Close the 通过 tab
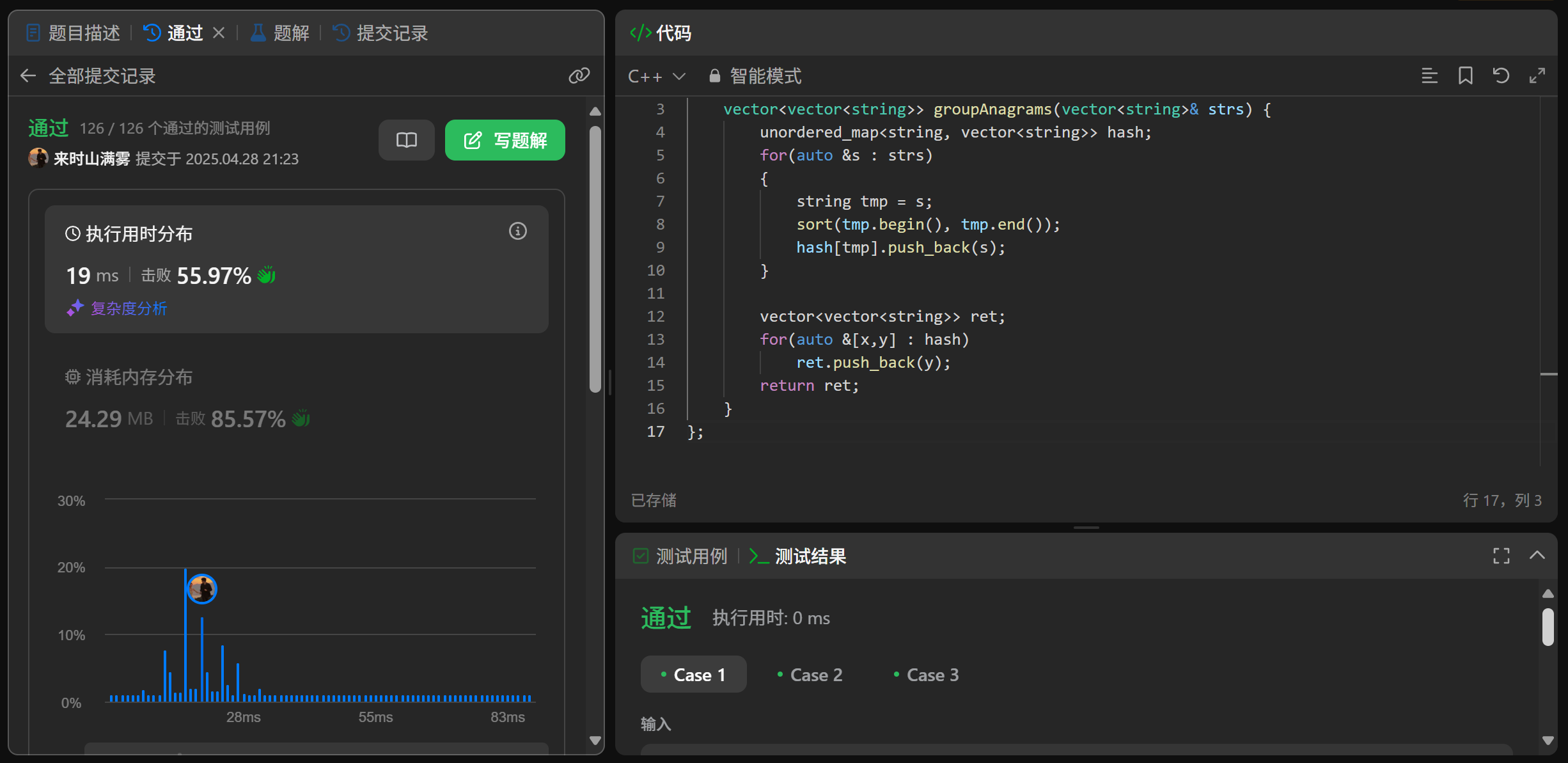This screenshot has width=1568, height=763. [219, 33]
